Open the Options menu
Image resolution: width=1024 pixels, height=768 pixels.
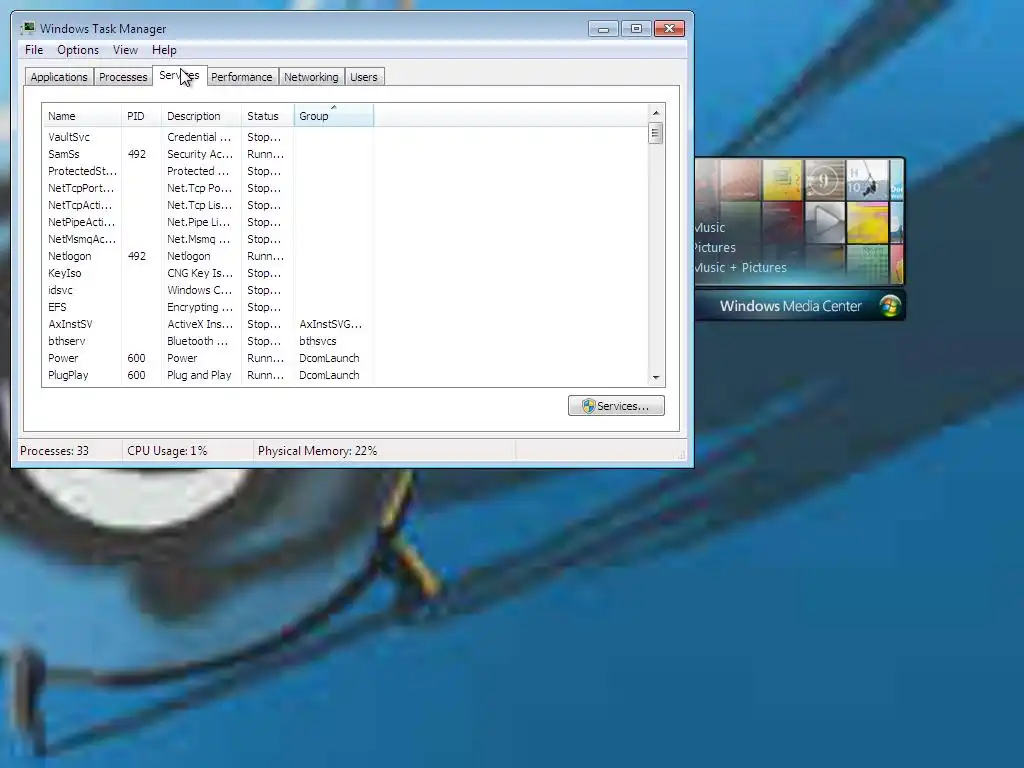click(x=78, y=50)
